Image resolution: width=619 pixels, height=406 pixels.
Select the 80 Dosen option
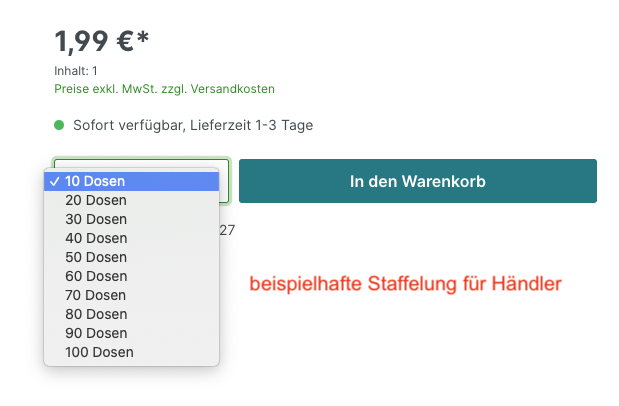point(96,314)
